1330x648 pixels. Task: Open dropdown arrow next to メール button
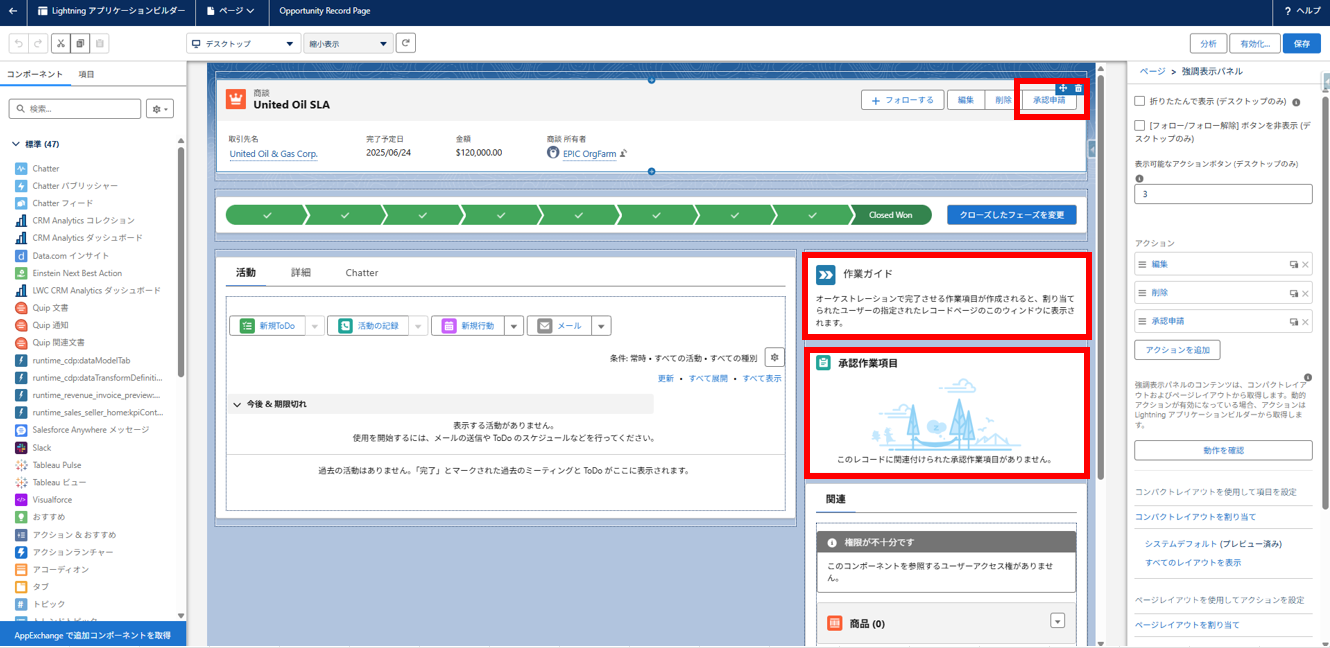[601, 326]
